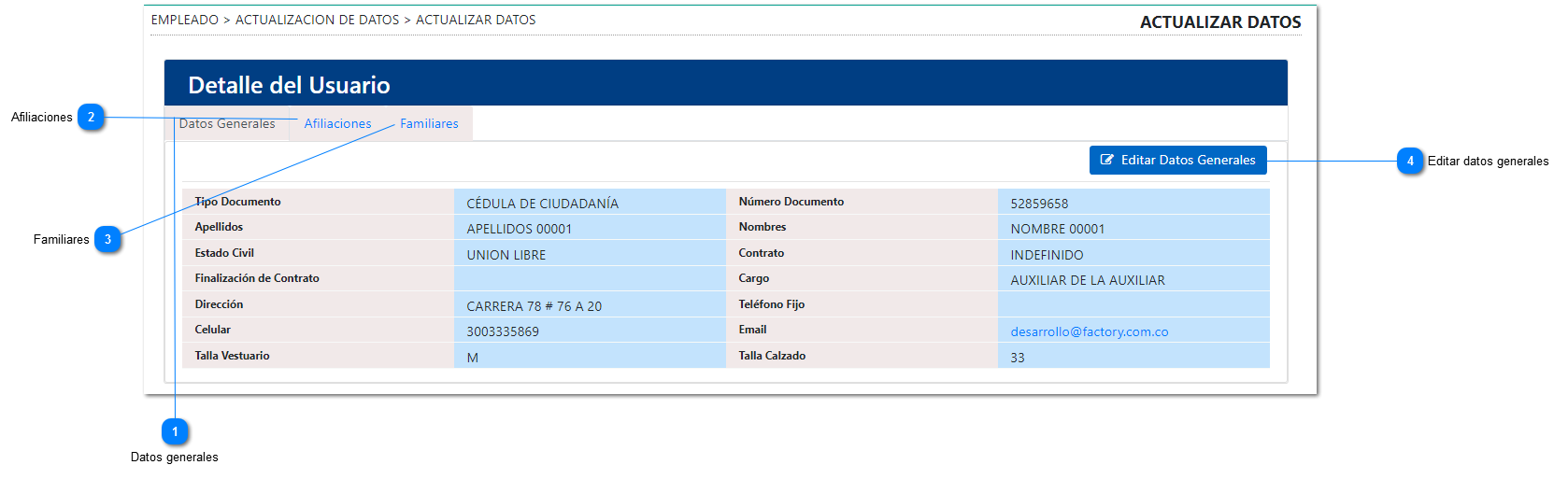
Task: Click the UNION LIBRE estado civil value
Action: pos(506,255)
